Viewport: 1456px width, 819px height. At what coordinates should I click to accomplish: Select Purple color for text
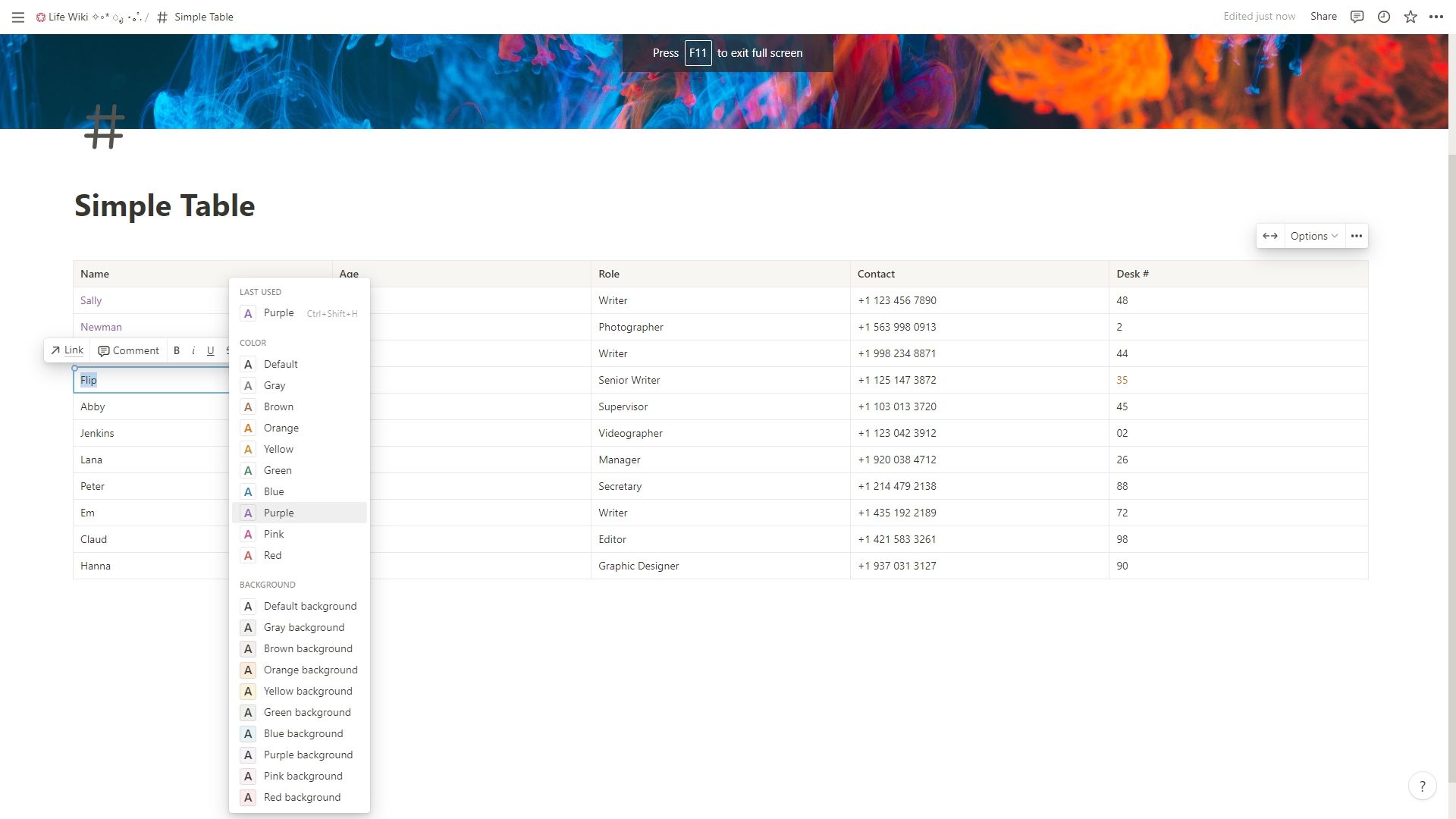[x=279, y=512]
